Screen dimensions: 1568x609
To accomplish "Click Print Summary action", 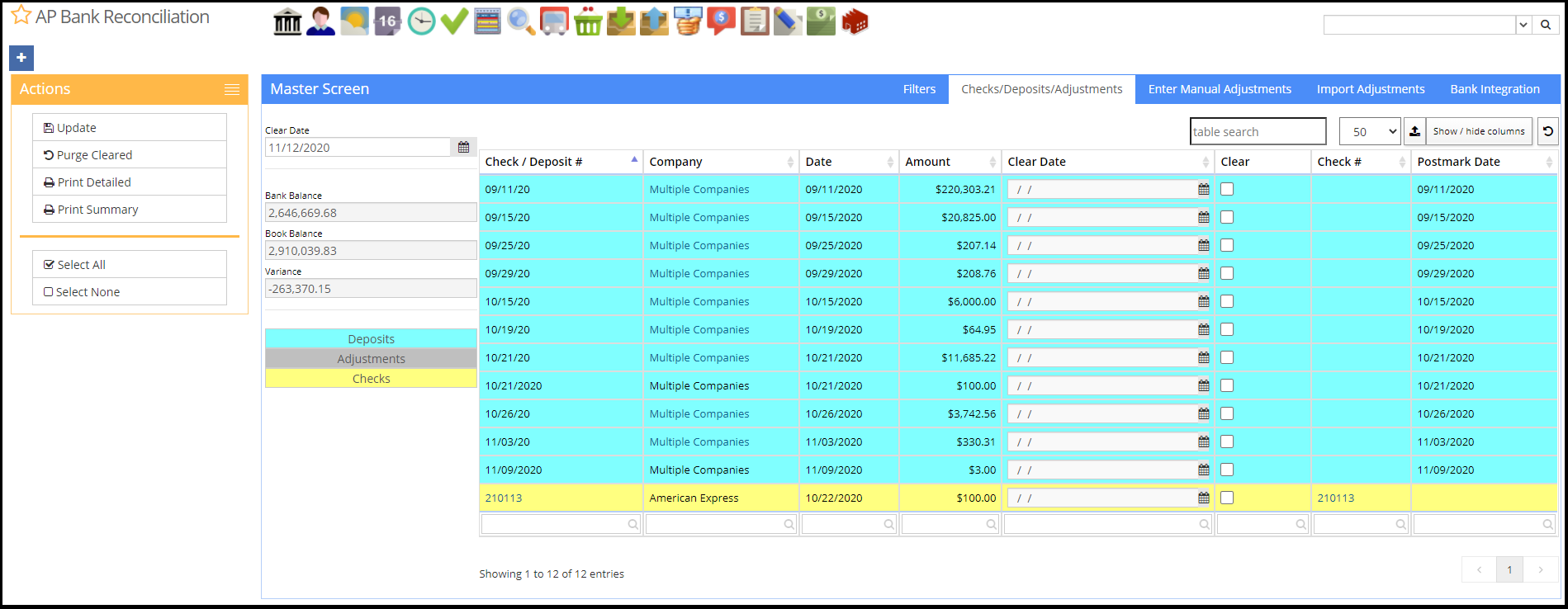I will pos(130,210).
